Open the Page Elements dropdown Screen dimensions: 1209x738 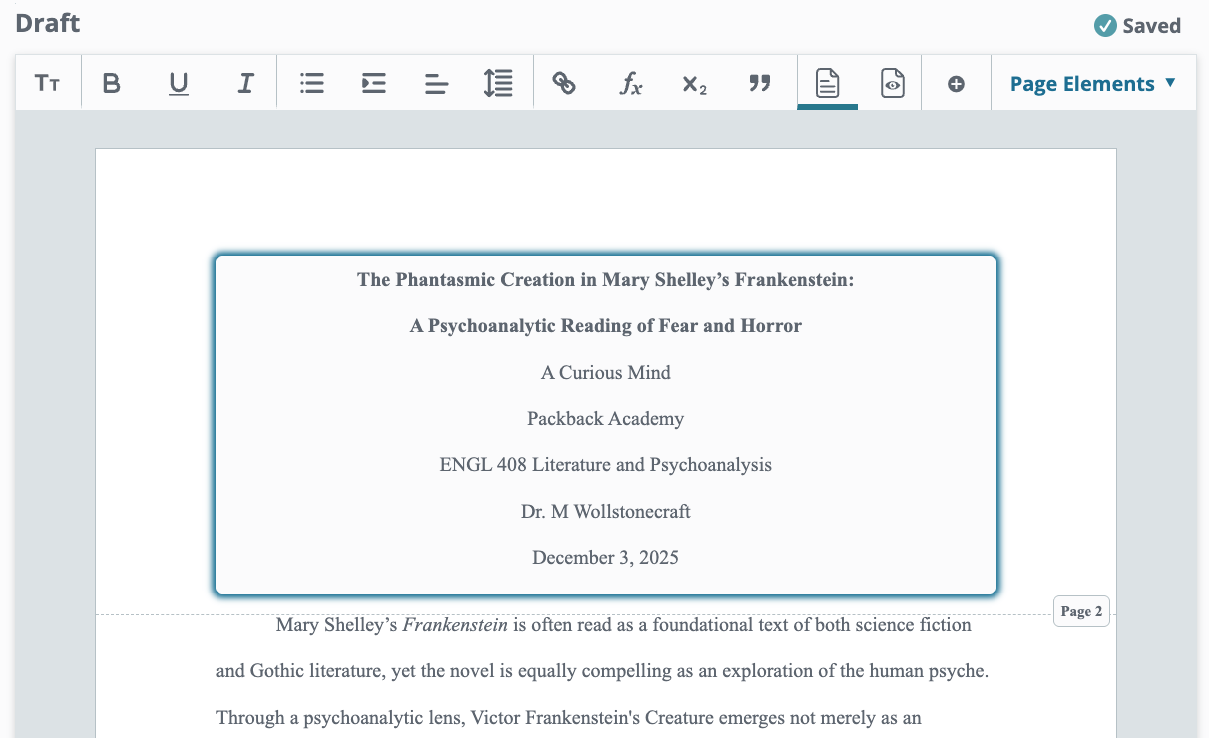[x=1081, y=83]
